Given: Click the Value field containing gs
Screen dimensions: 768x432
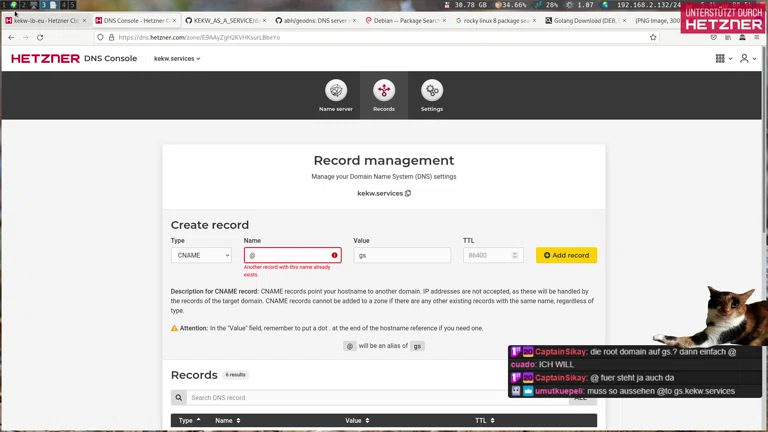Looking at the screenshot, I should [402, 255].
